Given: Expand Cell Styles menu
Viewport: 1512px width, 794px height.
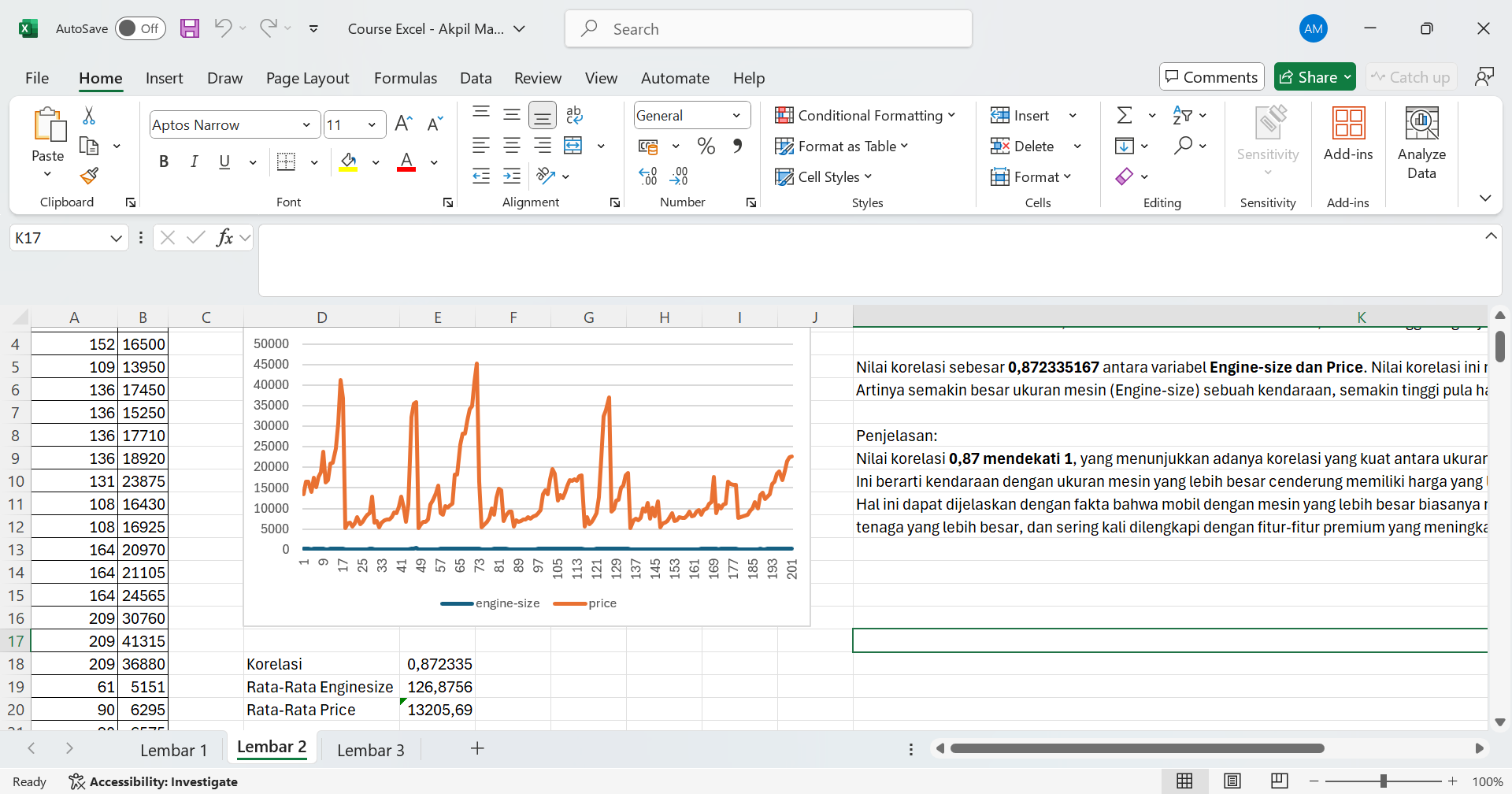Looking at the screenshot, I should [824, 176].
